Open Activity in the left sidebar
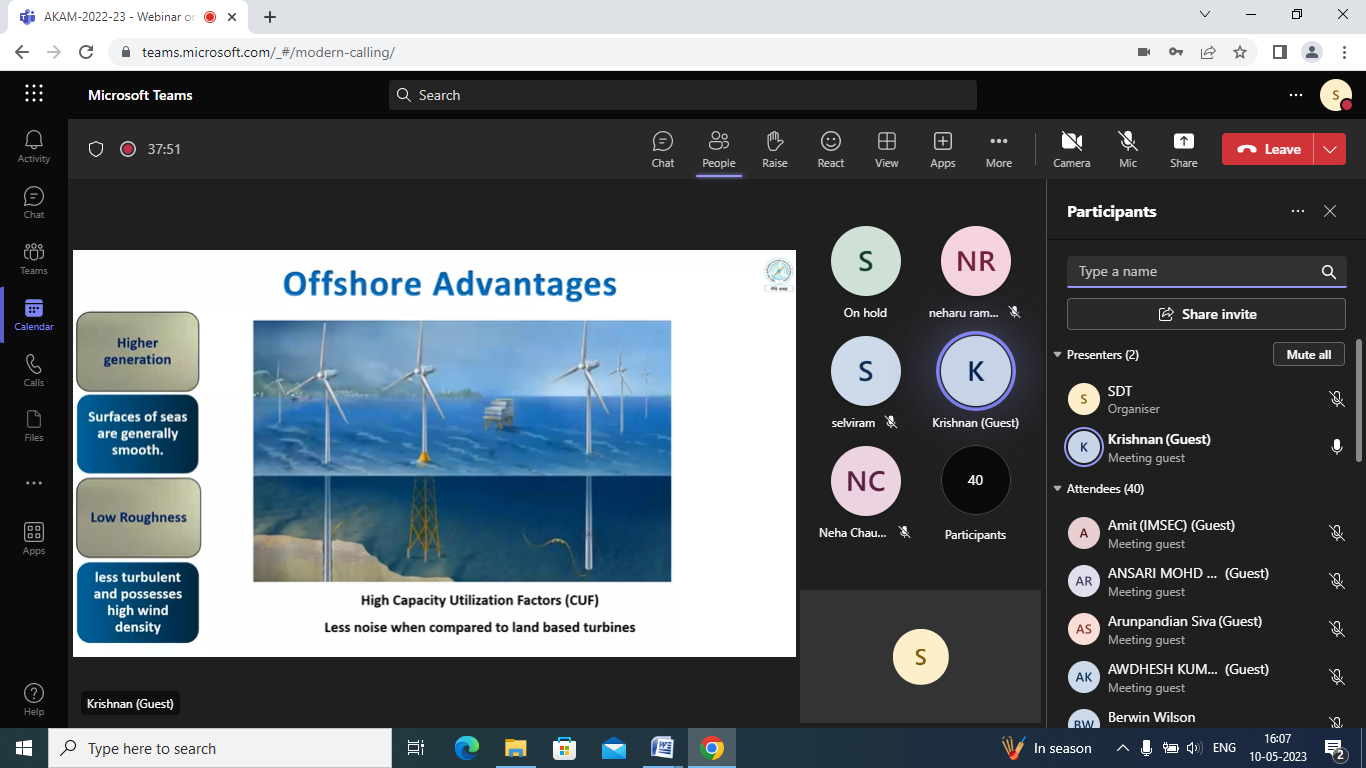The width and height of the screenshot is (1366, 768). pos(34,146)
